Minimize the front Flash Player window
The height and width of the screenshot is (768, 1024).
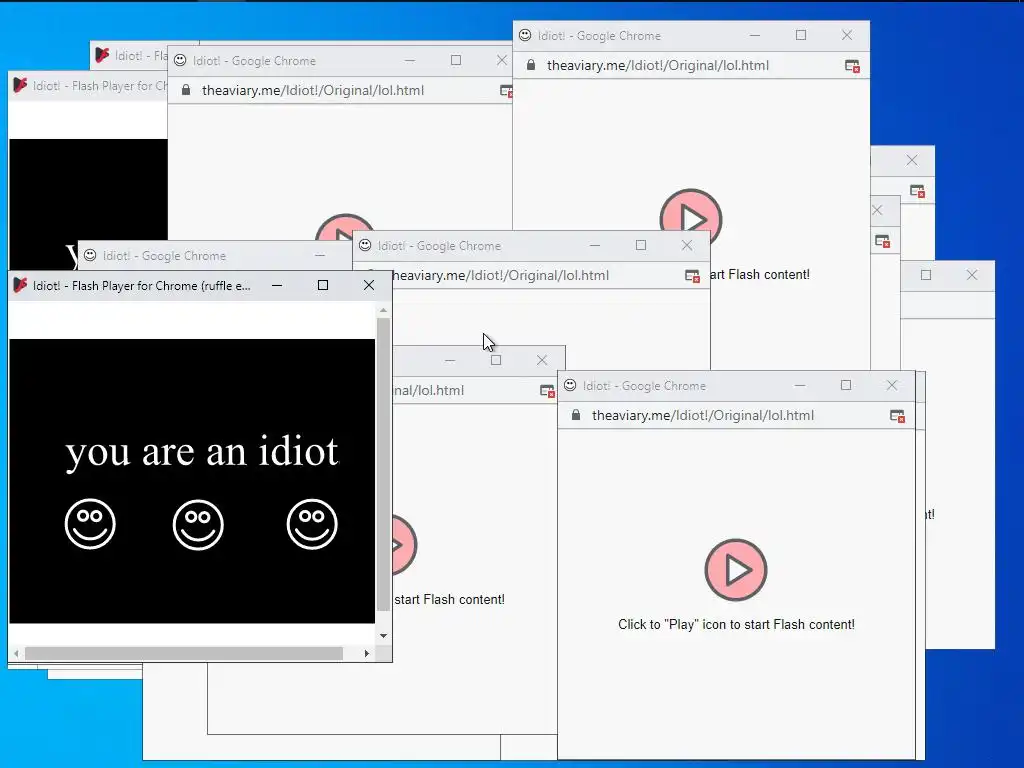[x=277, y=285]
